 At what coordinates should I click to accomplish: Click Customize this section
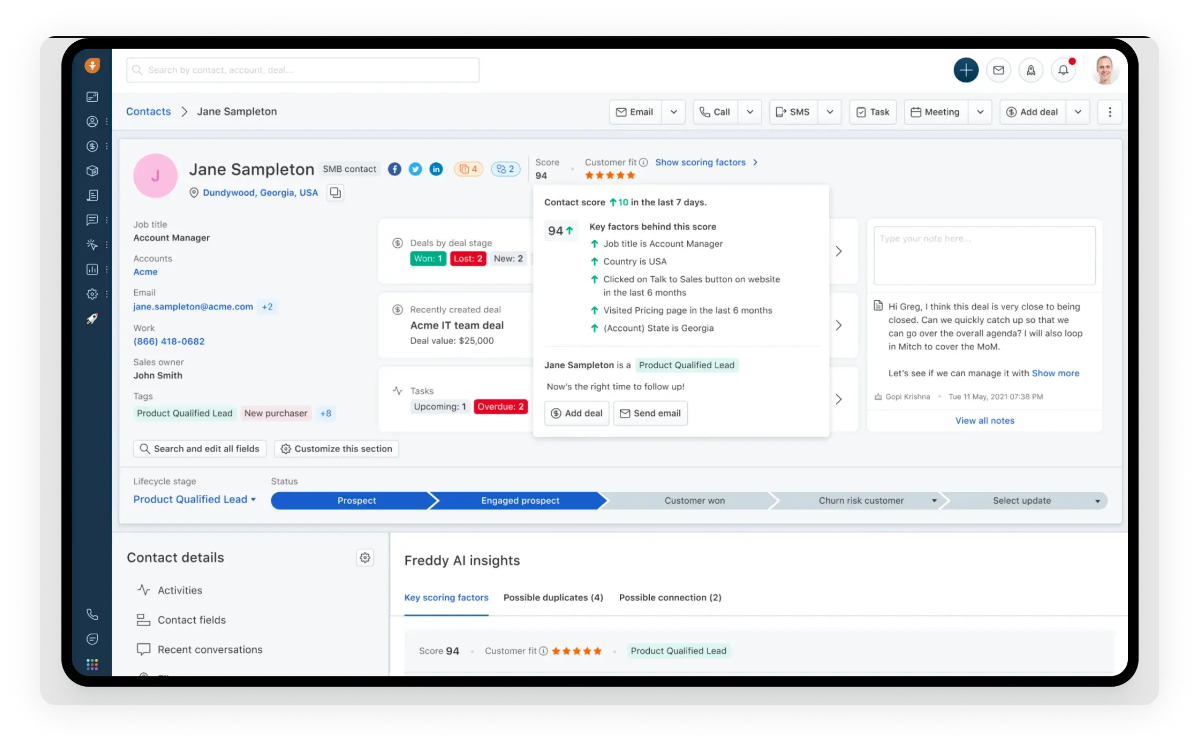336,449
